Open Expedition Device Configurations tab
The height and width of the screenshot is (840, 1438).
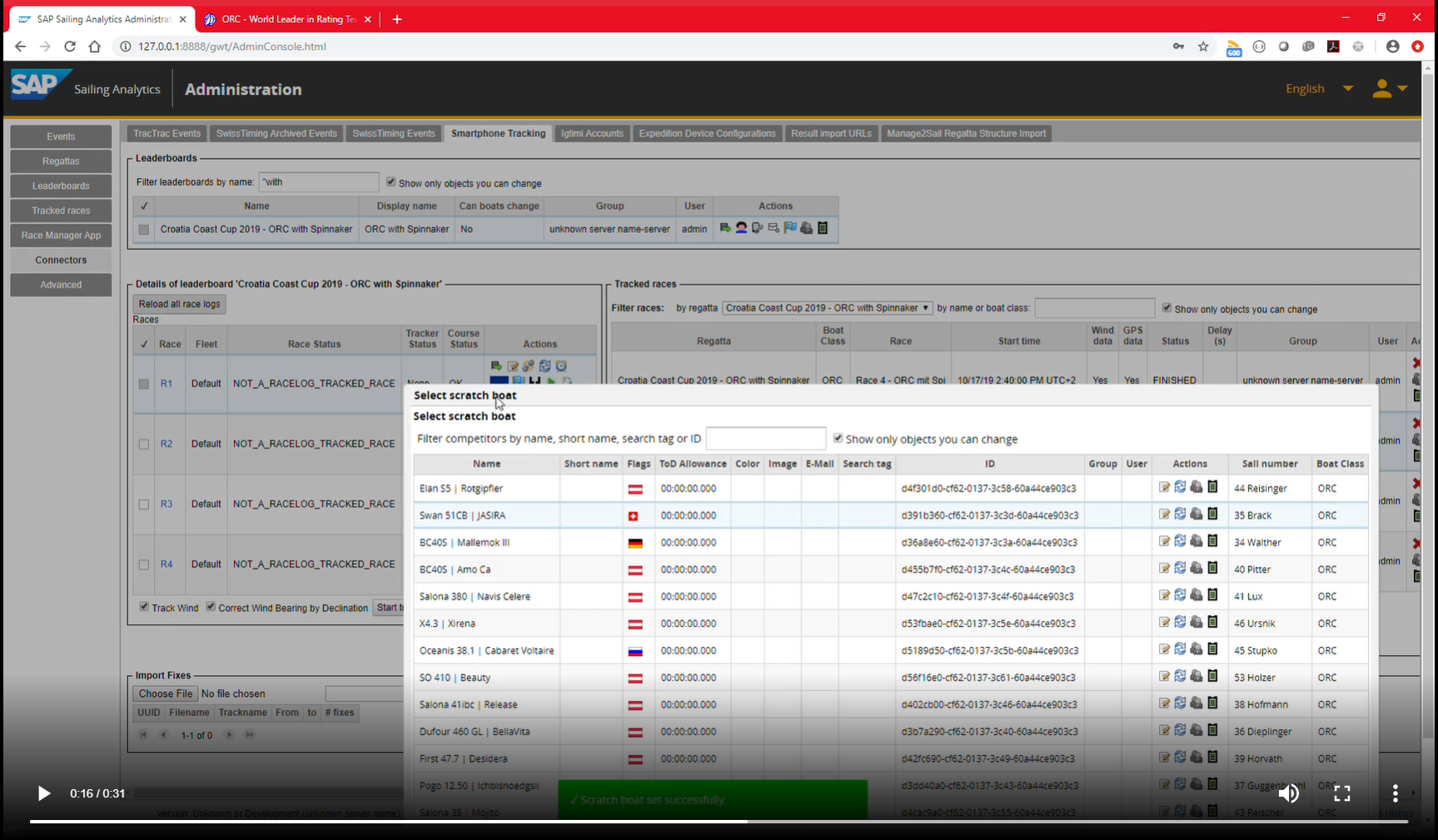[707, 133]
